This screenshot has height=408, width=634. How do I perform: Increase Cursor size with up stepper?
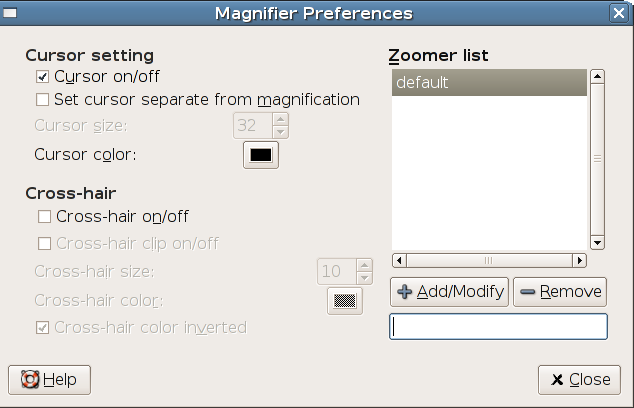280,120
